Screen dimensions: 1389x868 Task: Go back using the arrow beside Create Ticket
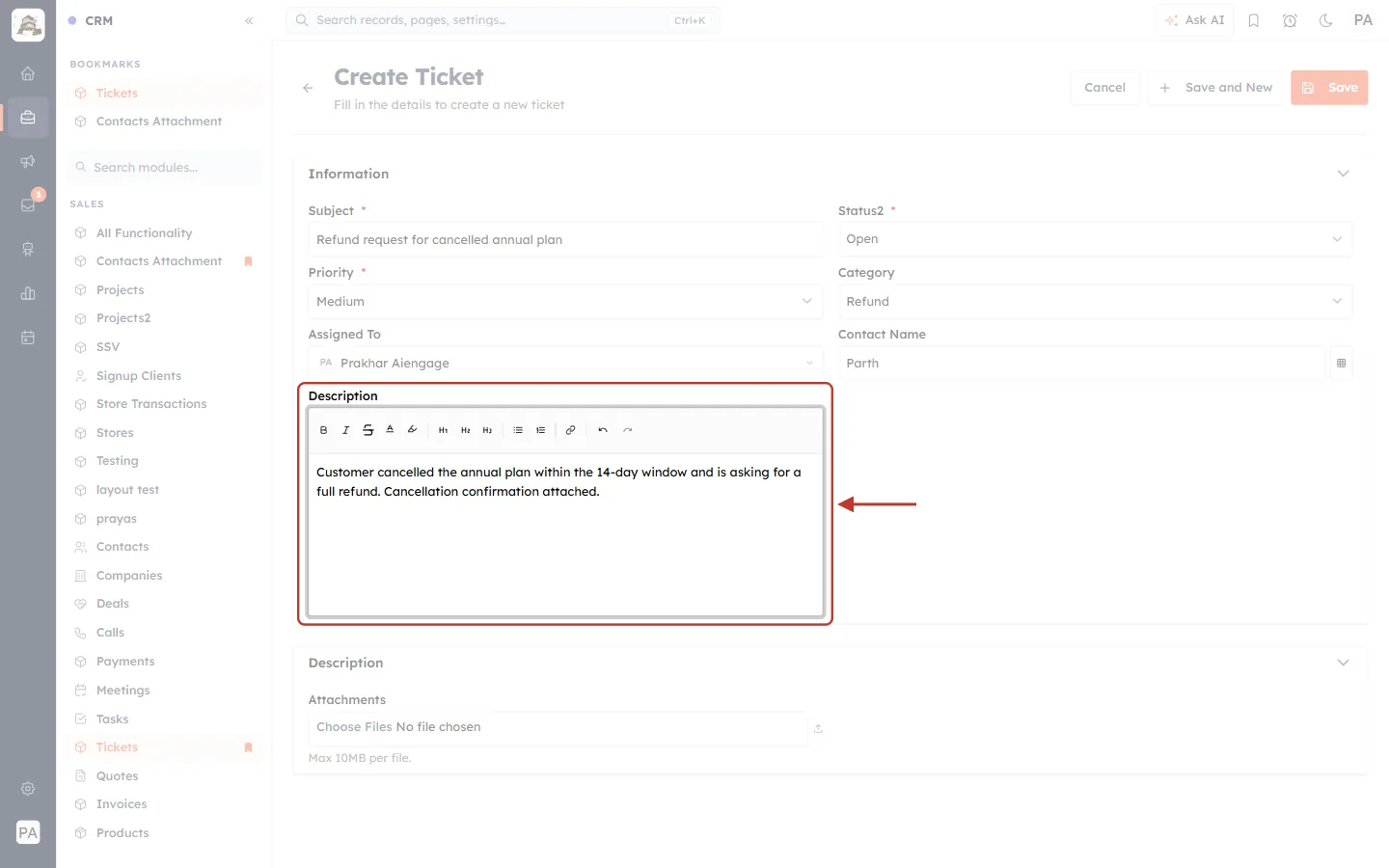click(308, 88)
